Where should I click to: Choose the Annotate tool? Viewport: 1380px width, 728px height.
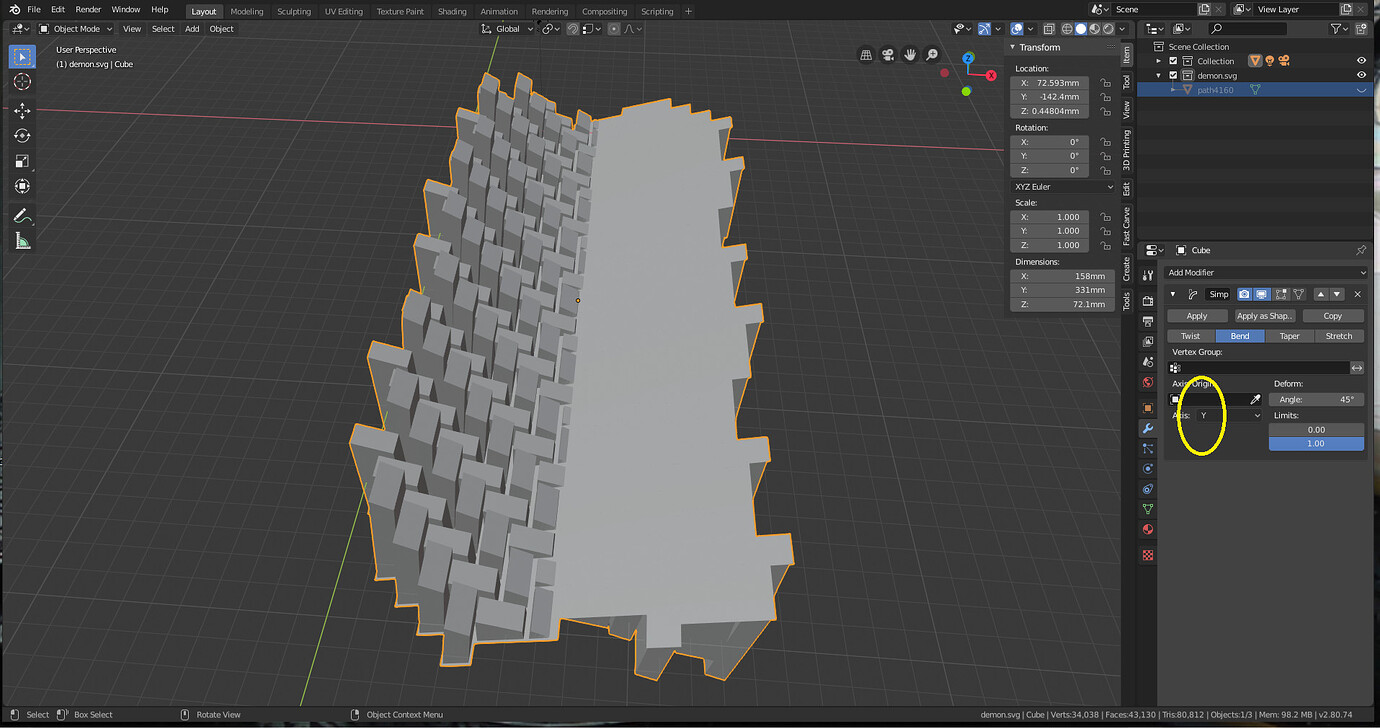click(22, 216)
